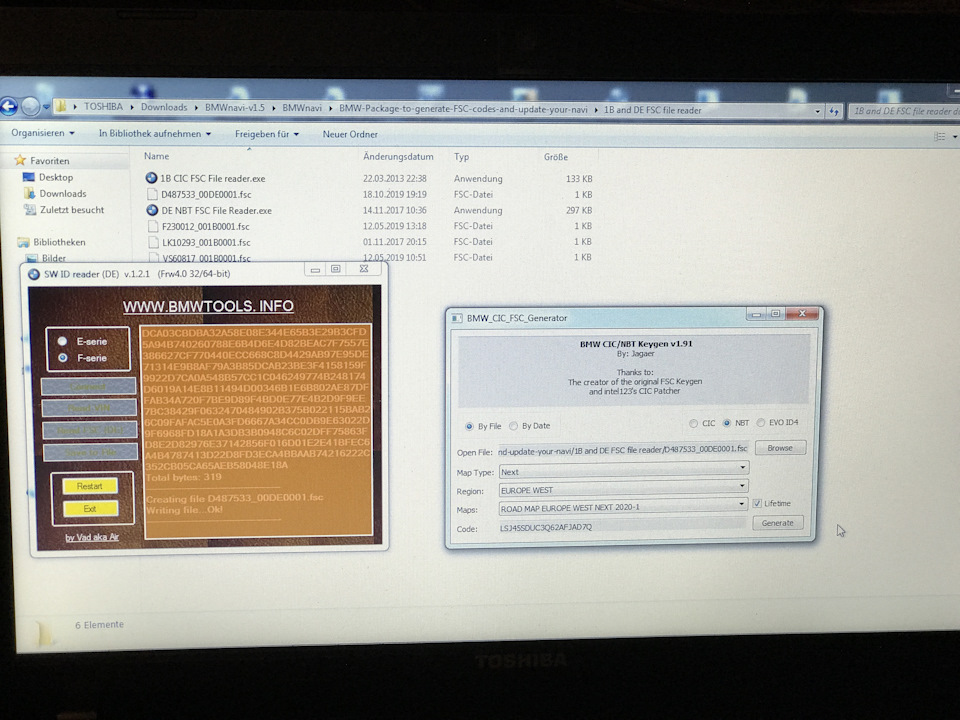Click the Save to File button
The width and height of the screenshot is (960, 720).
point(90,452)
